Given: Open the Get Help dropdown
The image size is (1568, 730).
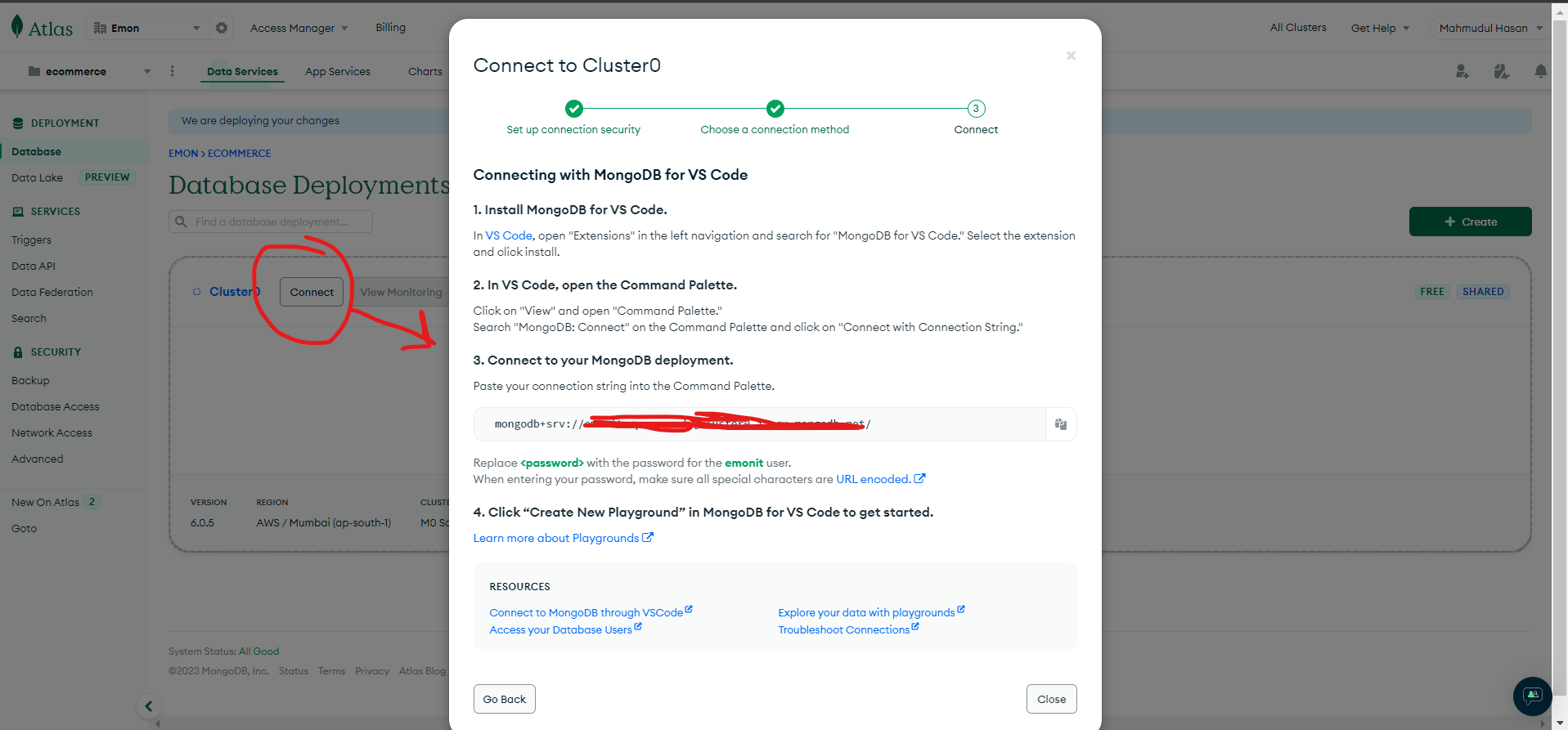Looking at the screenshot, I should pyautogui.click(x=1380, y=28).
